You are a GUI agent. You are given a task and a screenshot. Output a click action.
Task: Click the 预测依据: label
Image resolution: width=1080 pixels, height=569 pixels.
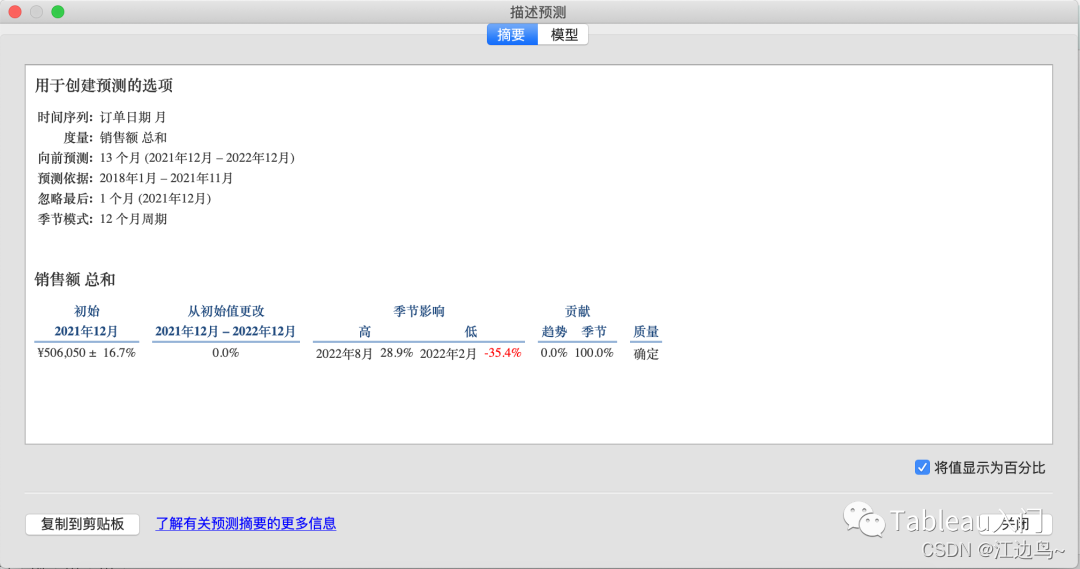[65, 178]
